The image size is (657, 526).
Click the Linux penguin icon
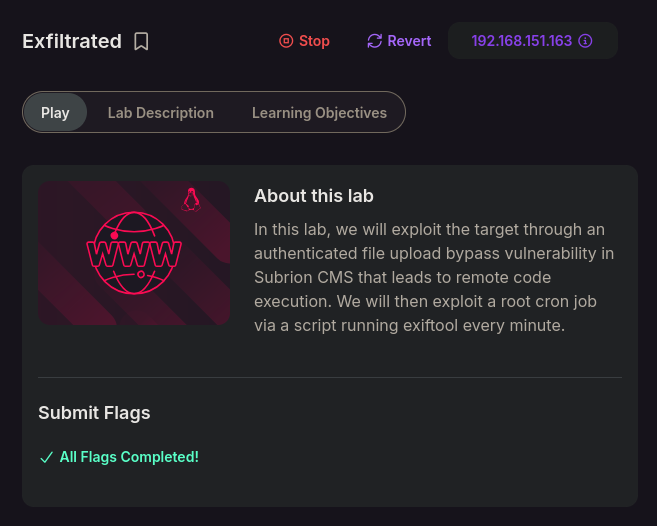[x=190, y=200]
